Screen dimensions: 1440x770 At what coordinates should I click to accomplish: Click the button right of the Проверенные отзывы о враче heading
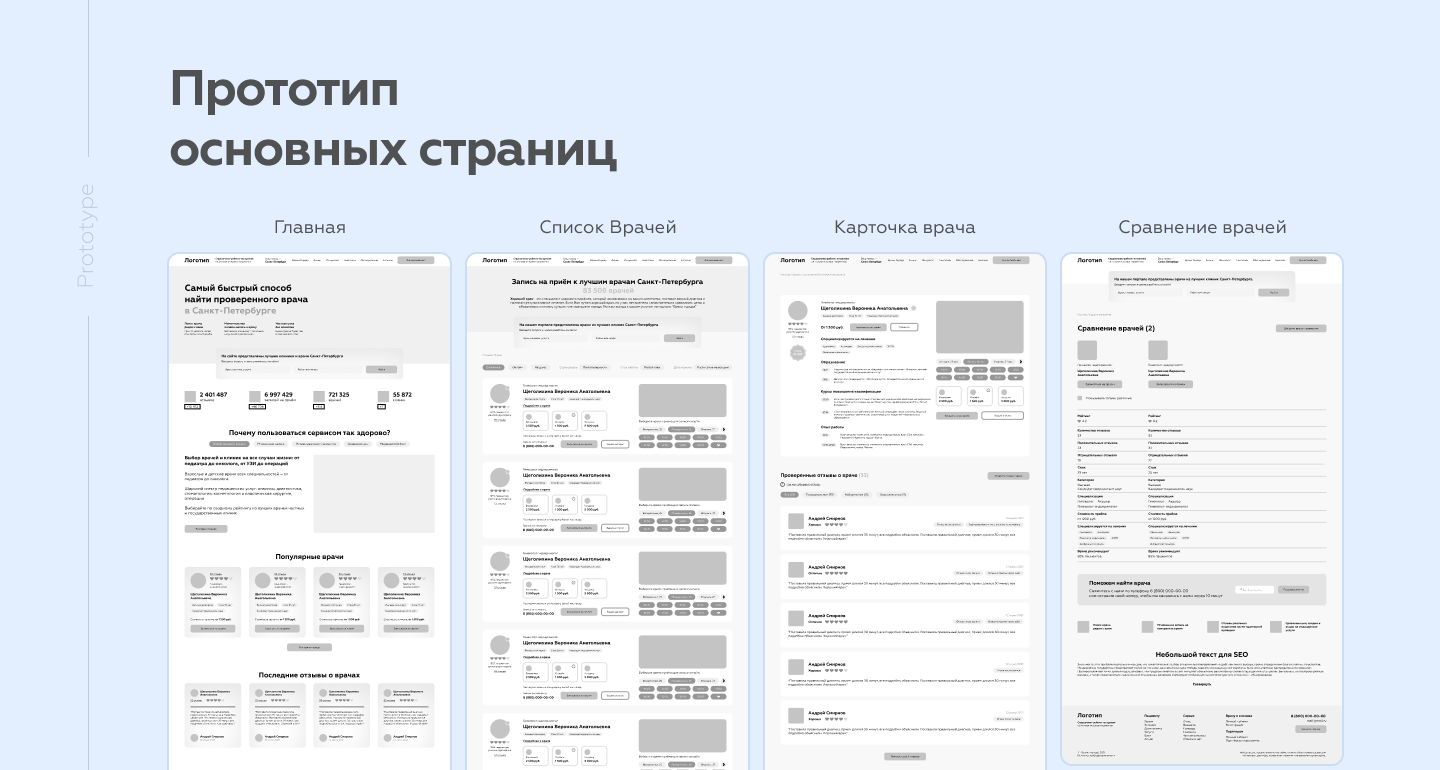pos(1008,476)
